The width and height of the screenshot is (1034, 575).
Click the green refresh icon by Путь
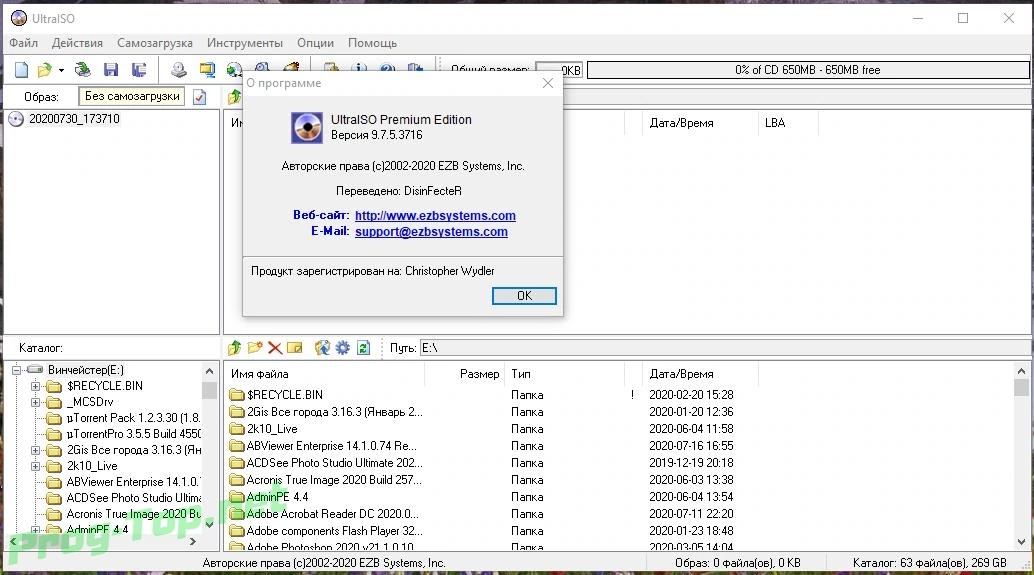tap(363, 348)
